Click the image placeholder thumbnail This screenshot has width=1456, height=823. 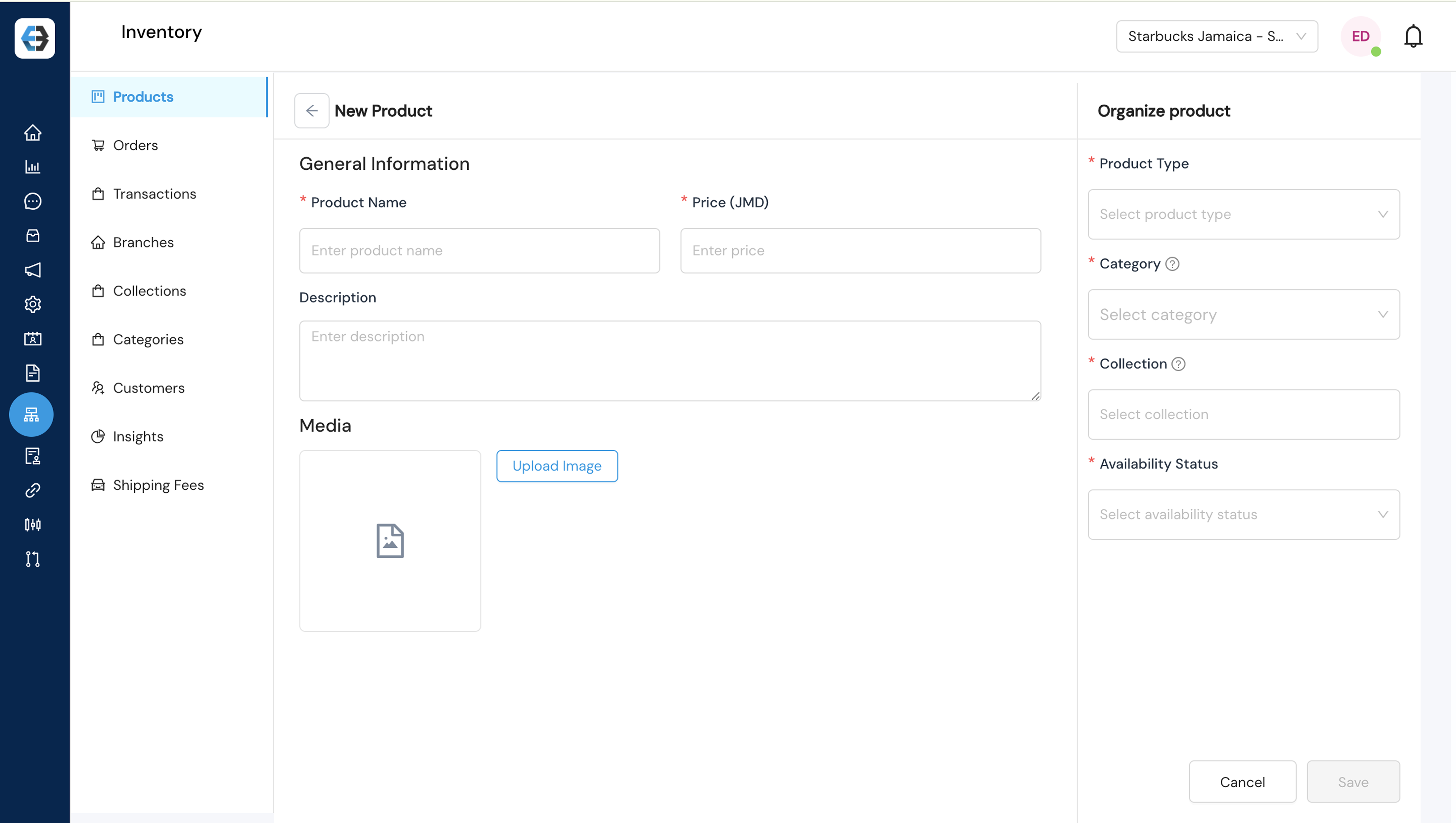[390, 541]
